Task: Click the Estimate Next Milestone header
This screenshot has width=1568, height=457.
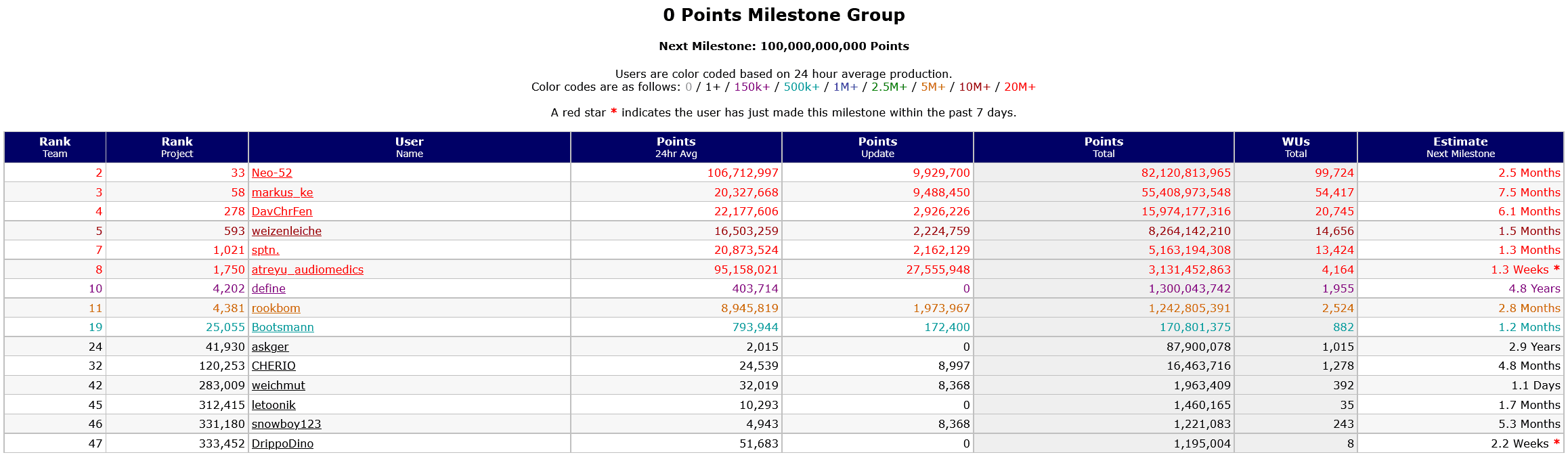Action: [x=1460, y=147]
